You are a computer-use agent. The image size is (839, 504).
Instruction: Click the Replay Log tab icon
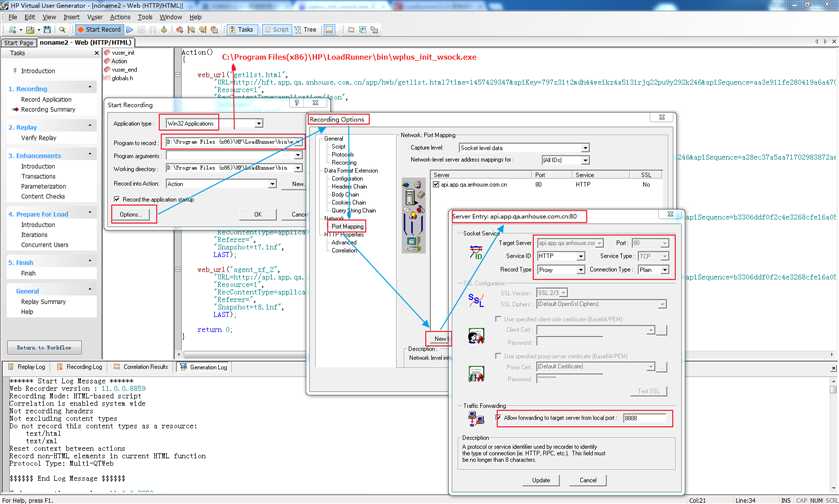tap(11, 367)
